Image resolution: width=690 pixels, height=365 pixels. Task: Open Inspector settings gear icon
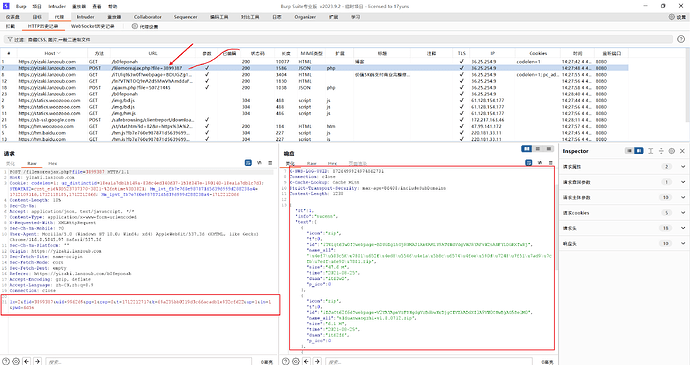point(672,151)
